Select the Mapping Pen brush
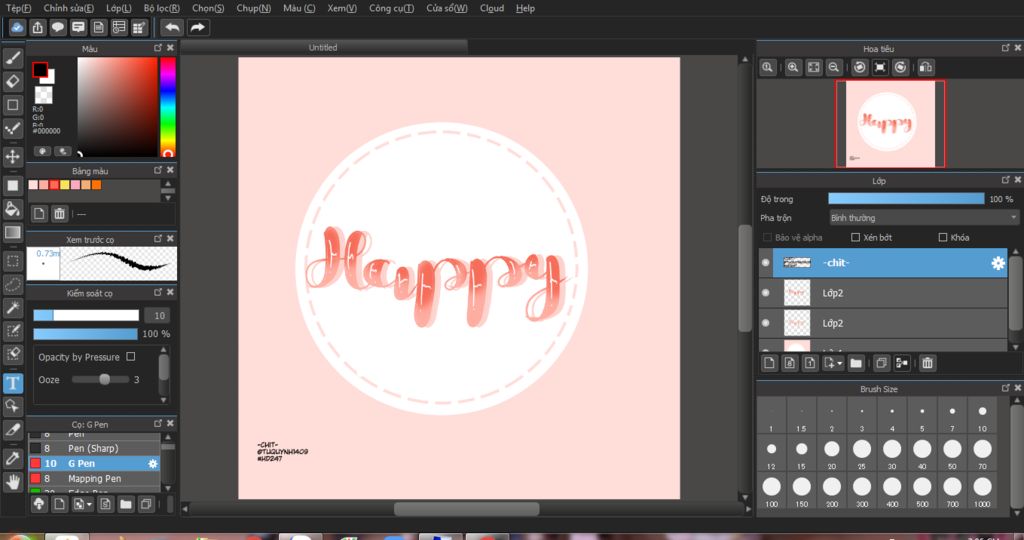 94,479
